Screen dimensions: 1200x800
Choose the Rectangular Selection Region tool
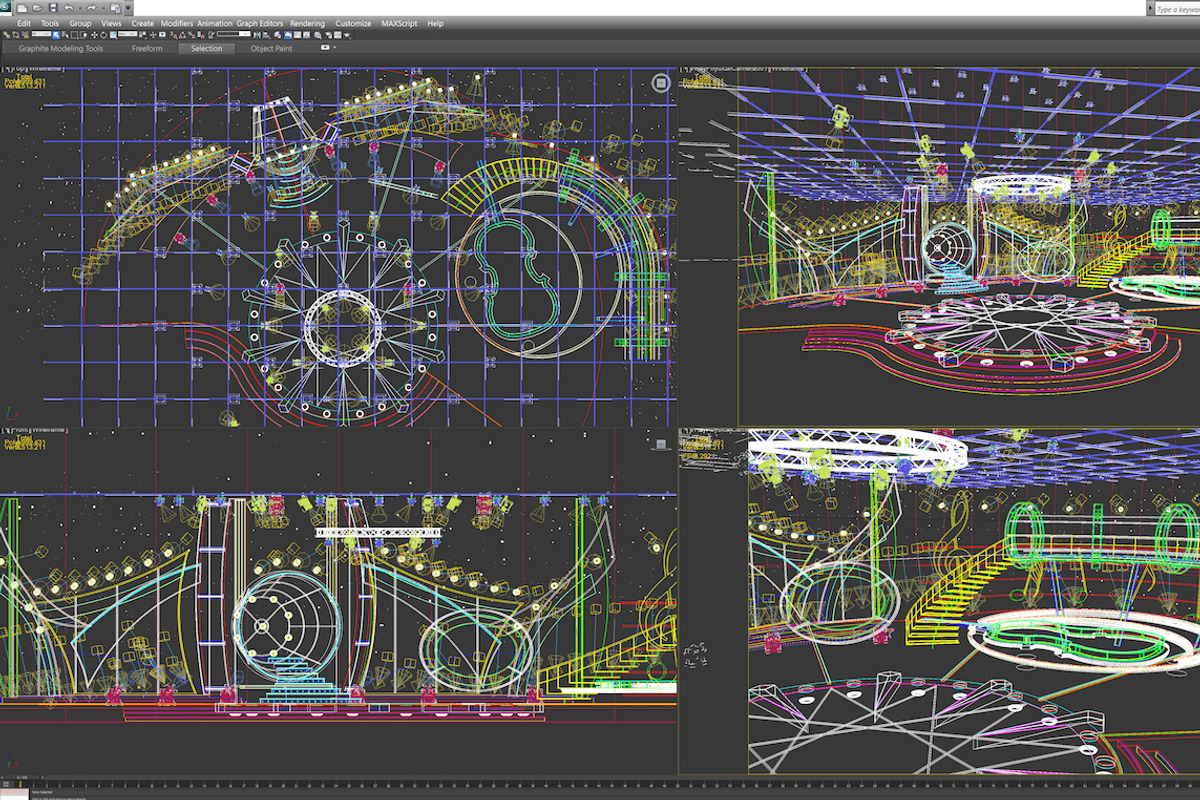pos(74,34)
